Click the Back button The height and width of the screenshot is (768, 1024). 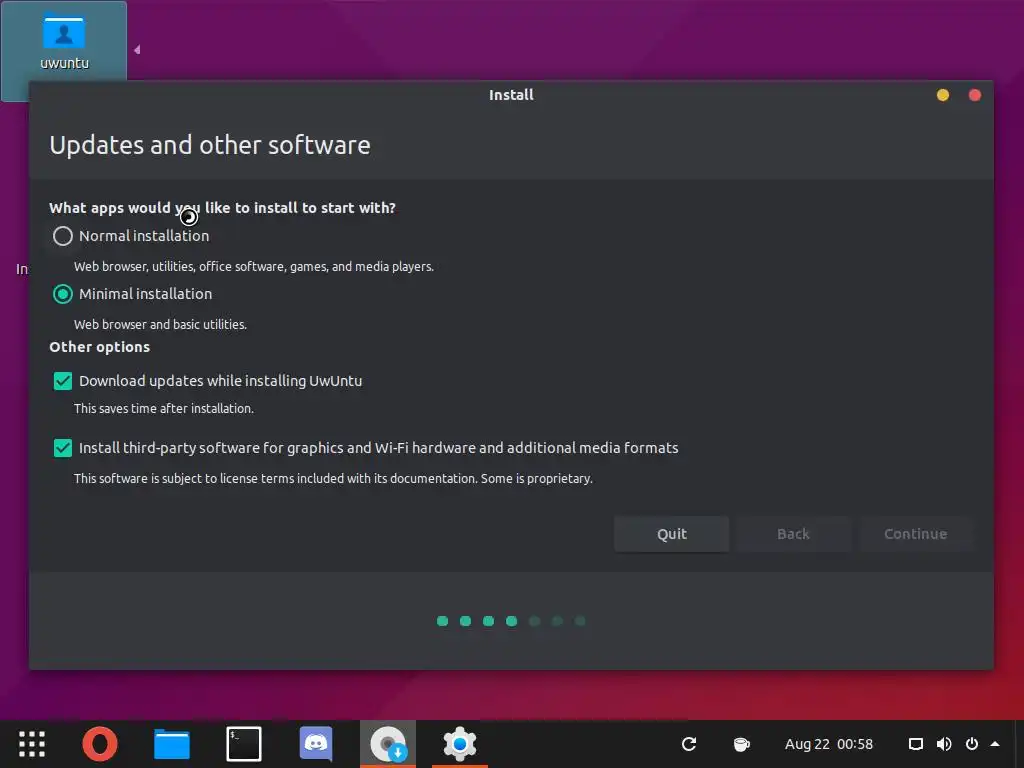tap(793, 534)
